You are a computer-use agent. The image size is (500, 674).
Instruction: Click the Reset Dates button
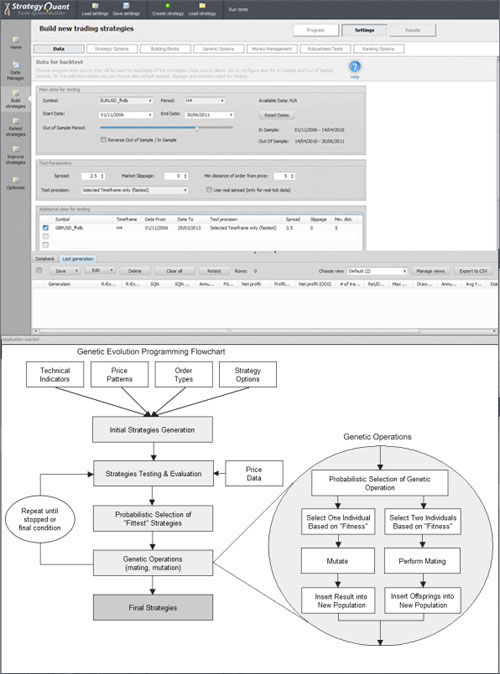coord(277,115)
